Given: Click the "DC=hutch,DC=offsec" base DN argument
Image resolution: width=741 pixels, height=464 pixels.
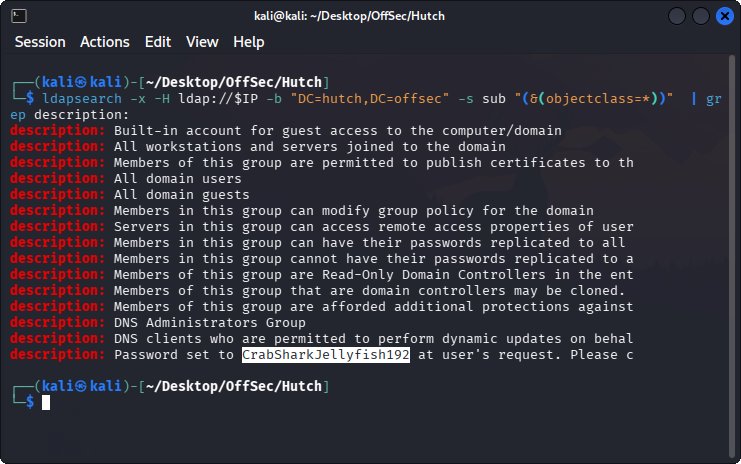Looking at the screenshot, I should coord(370,99).
